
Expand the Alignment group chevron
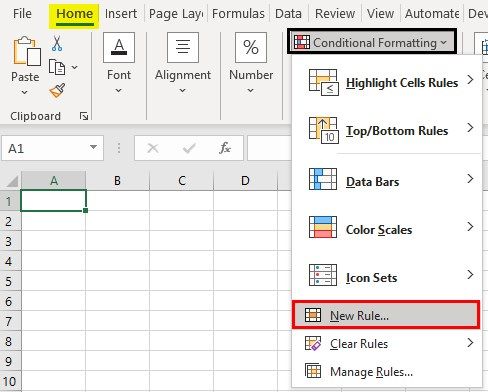(x=182, y=90)
